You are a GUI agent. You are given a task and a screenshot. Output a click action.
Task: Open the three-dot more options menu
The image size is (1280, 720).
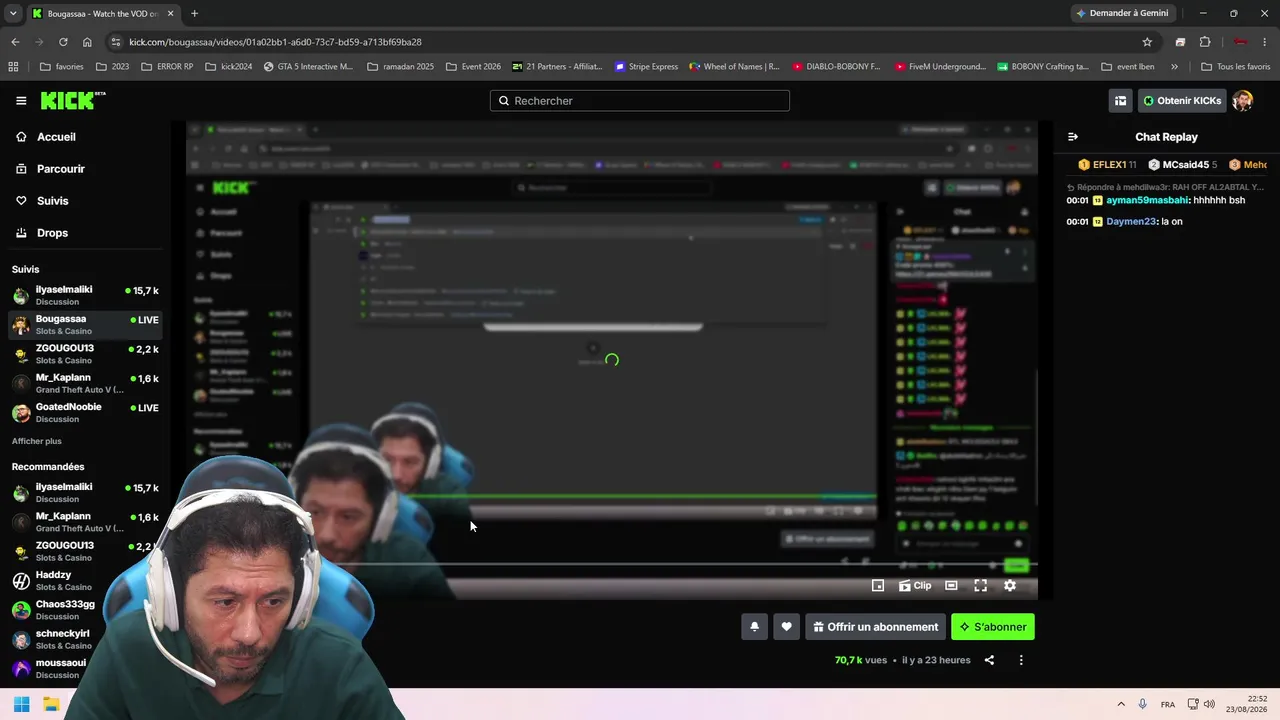pos(1021,660)
